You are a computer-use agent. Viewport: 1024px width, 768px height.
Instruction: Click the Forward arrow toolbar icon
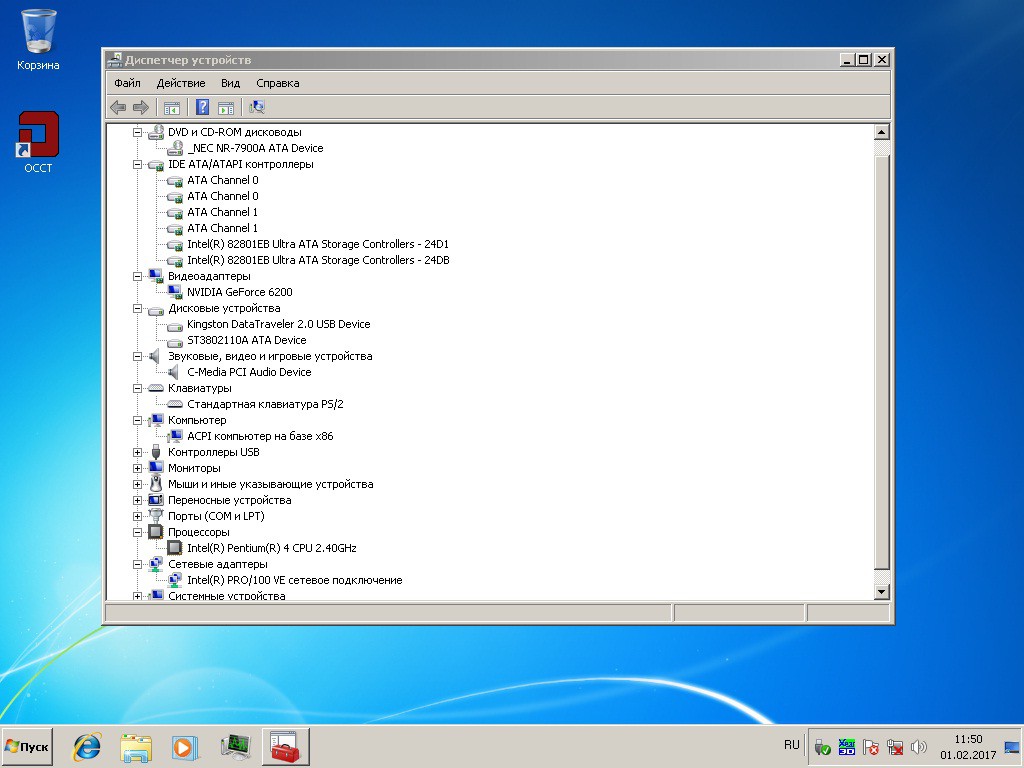pos(141,107)
